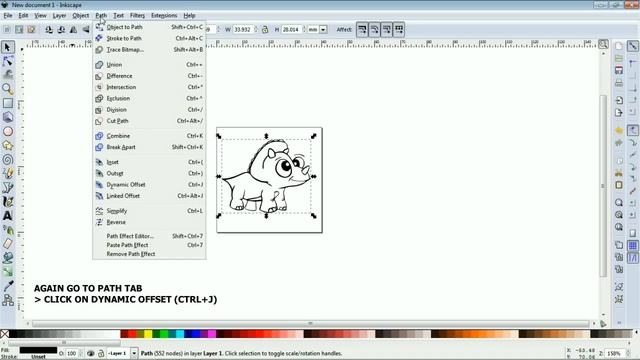Toggle first Affect button (scale stroke width)
Viewport: 640px width, 360px height.
pos(362,29)
